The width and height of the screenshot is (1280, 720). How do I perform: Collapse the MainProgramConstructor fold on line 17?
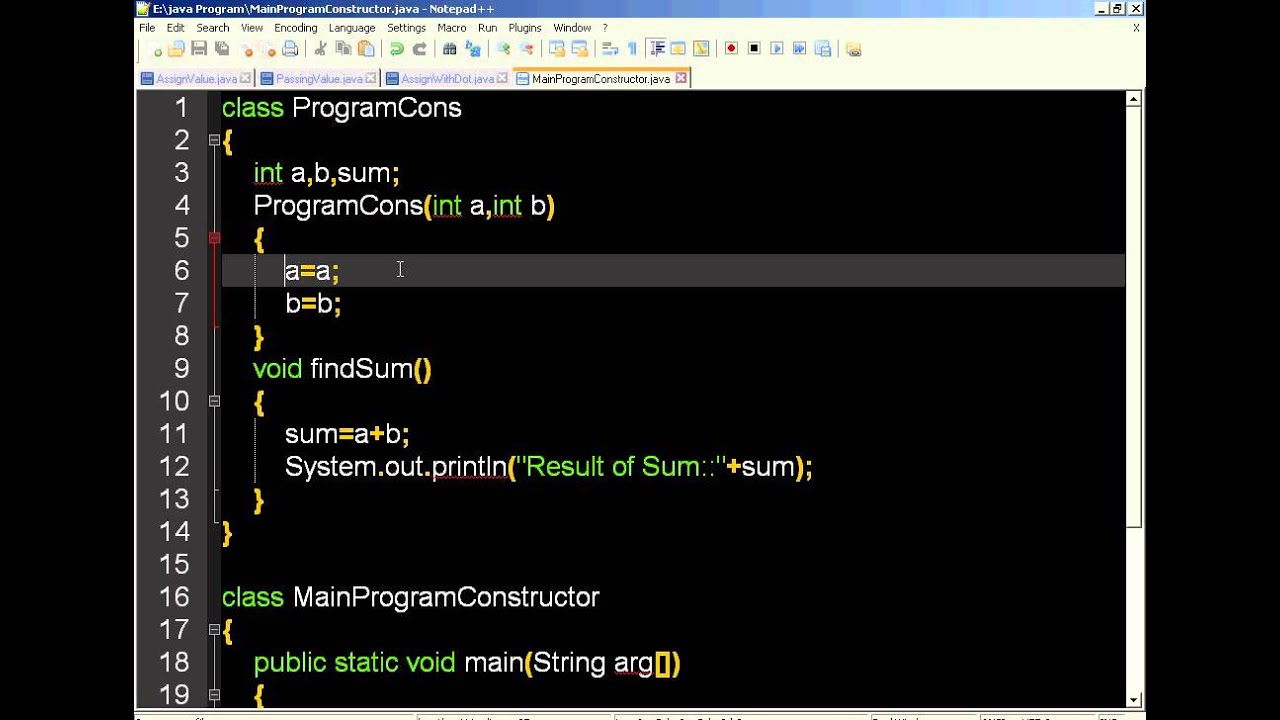[214, 630]
